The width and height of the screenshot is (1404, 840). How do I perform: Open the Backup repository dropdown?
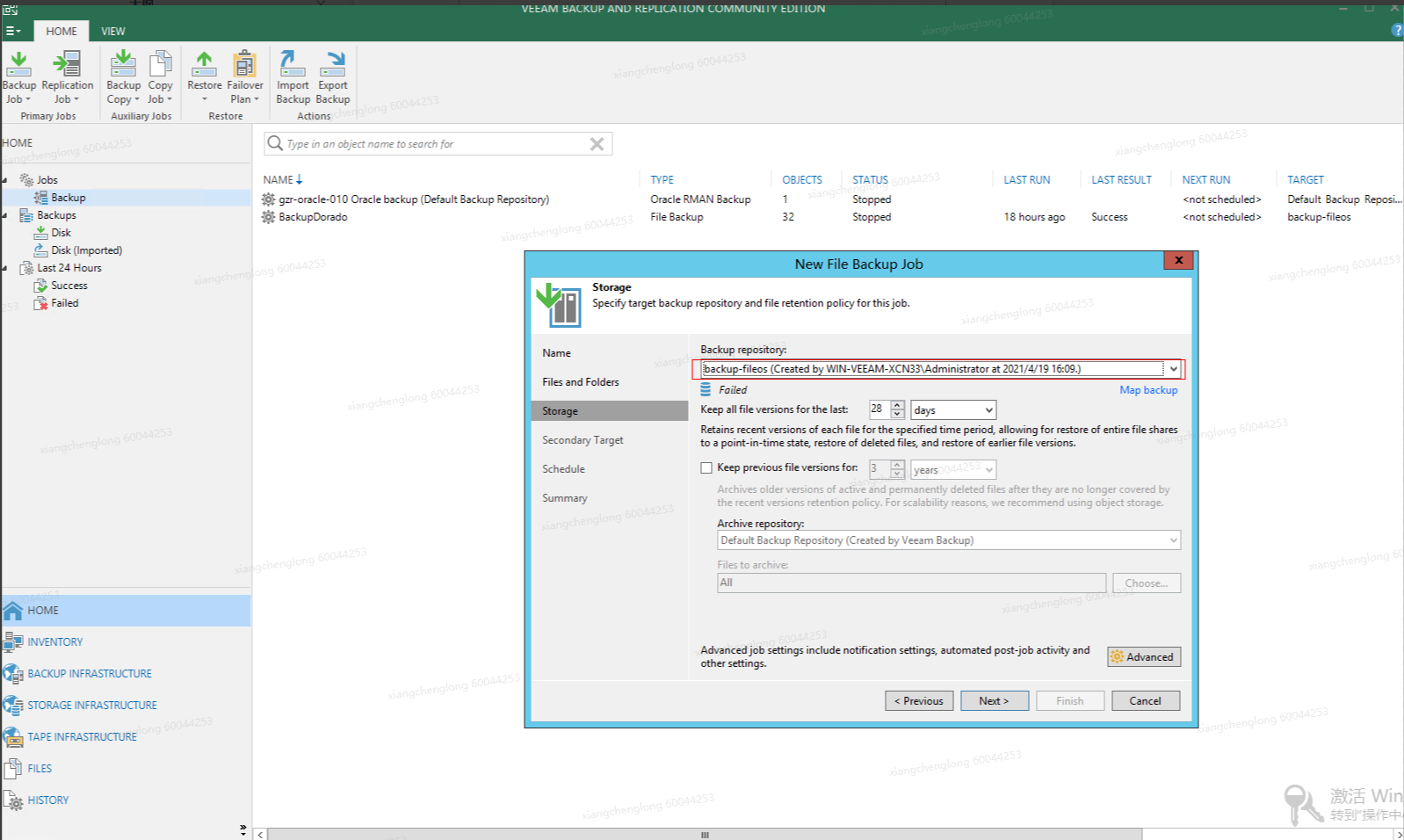pyautogui.click(x=1173, y=369)
